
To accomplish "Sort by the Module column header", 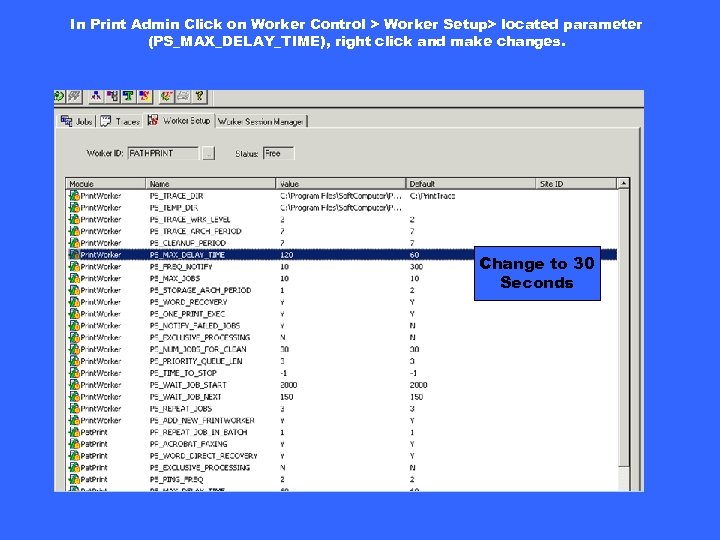I will [106, 184].
